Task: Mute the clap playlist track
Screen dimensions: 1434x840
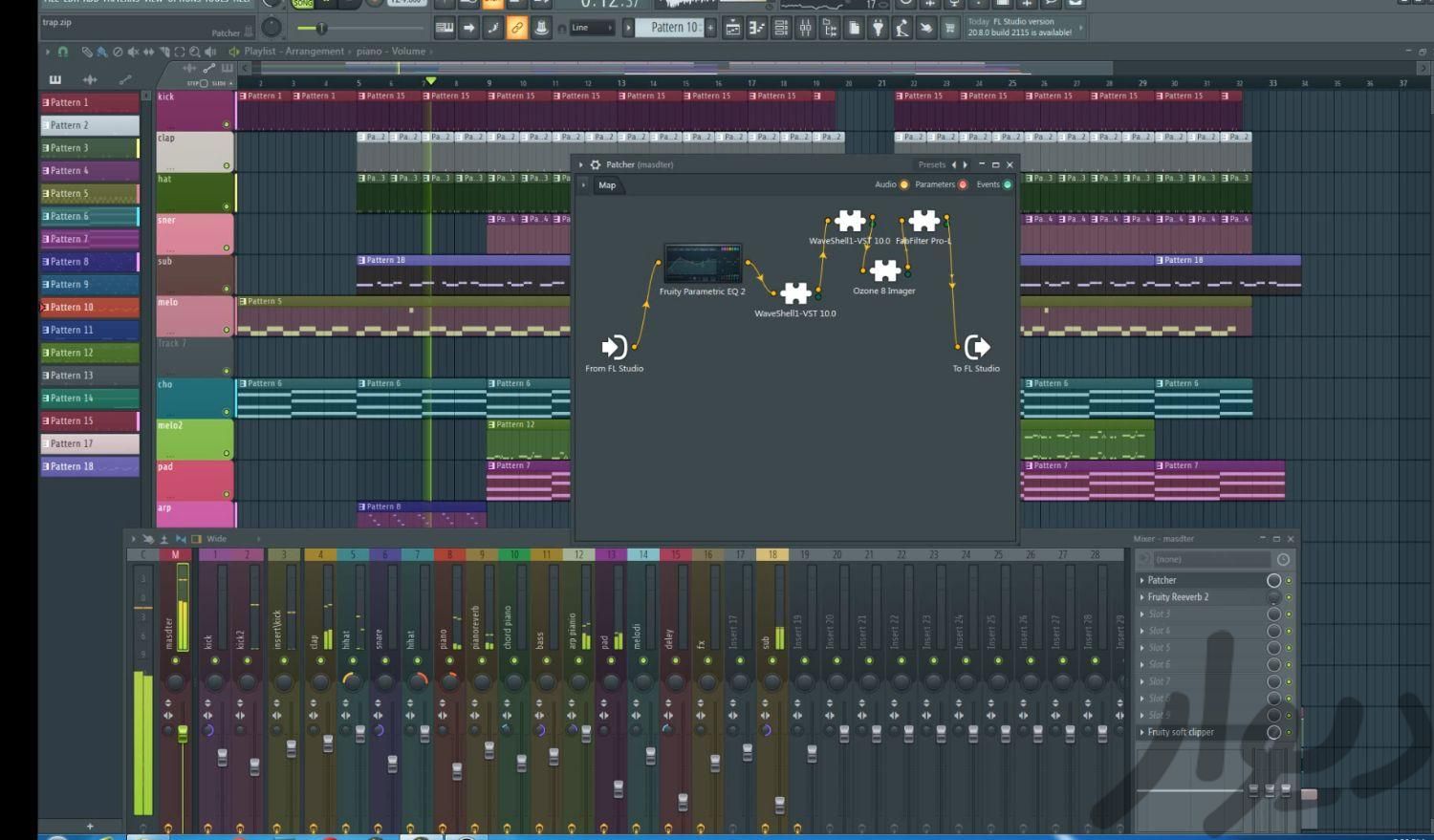Action: [x=227, y=165]
